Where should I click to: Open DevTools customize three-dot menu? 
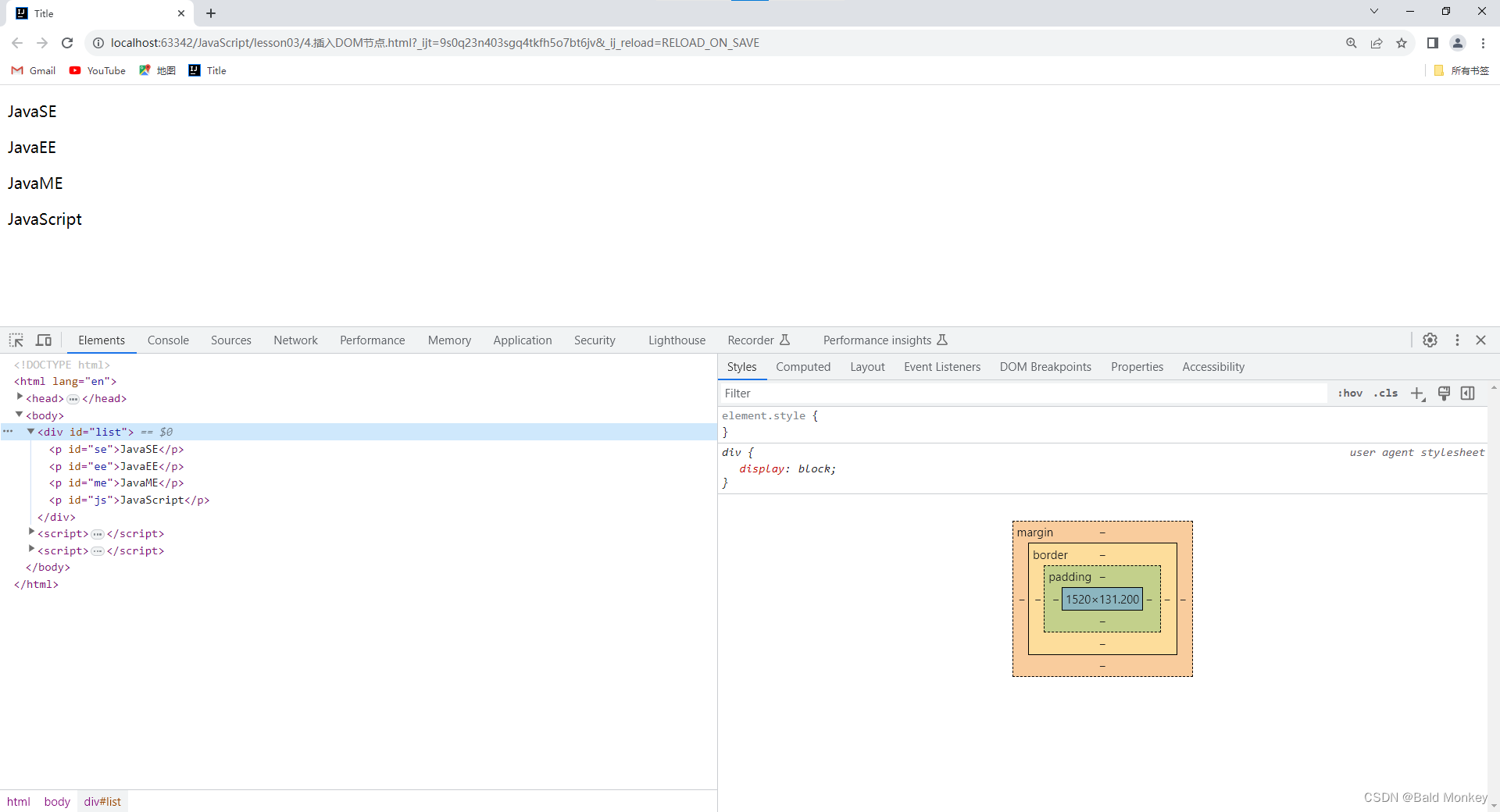(x=1457, y=340)
